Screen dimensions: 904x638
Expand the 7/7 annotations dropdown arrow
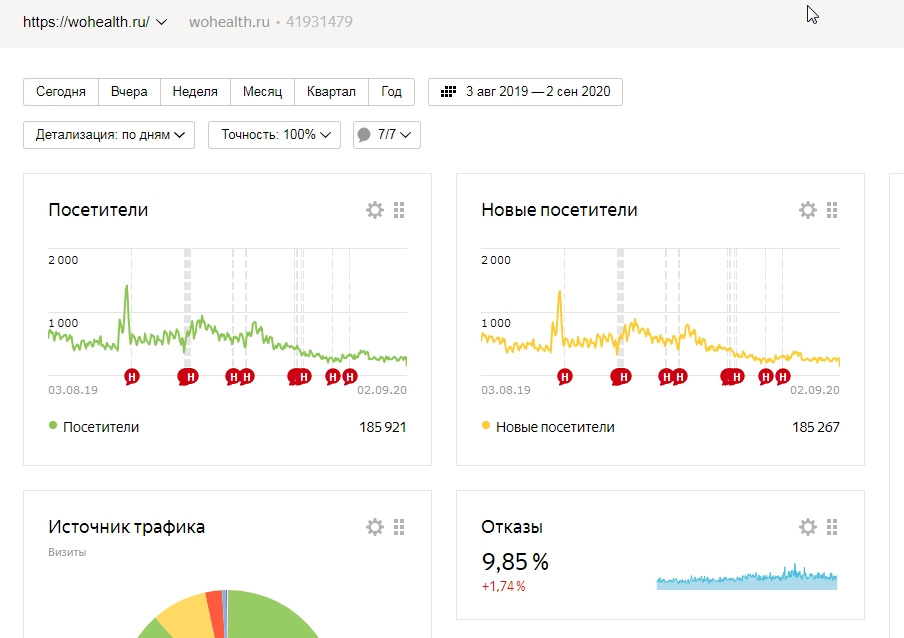(x=406, y=135)
